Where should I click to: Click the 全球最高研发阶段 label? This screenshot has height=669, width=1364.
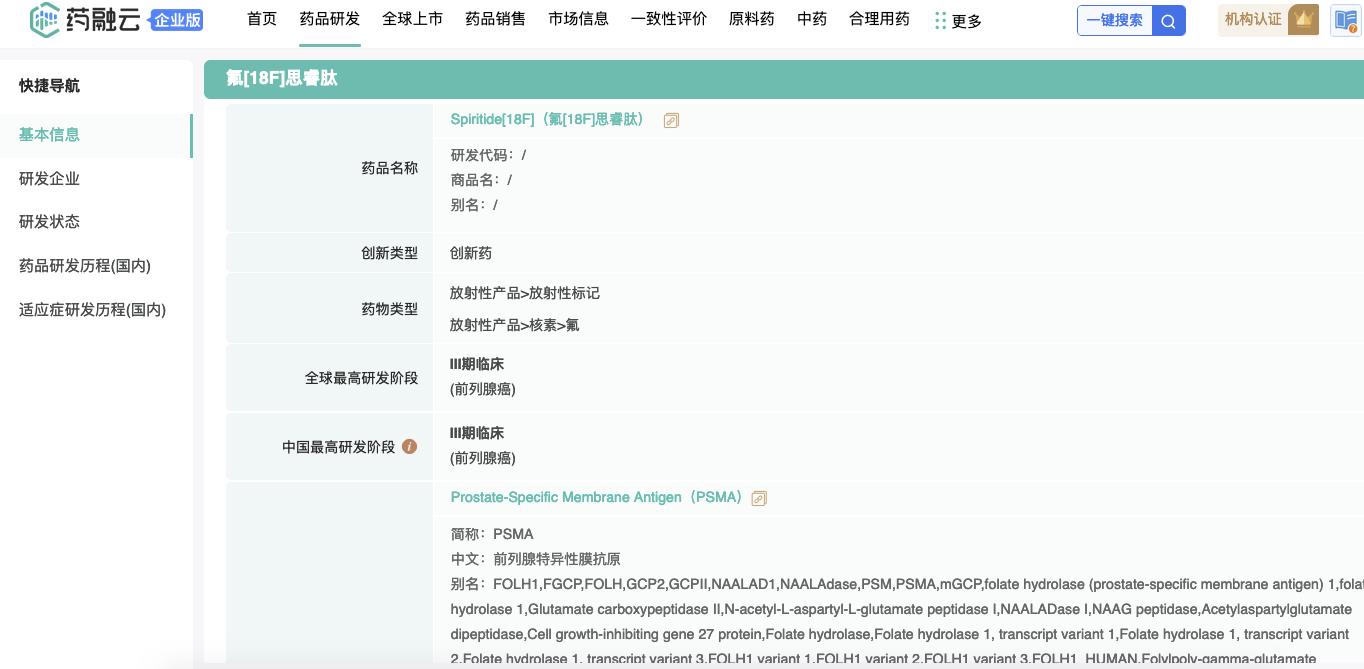(362, 378)
